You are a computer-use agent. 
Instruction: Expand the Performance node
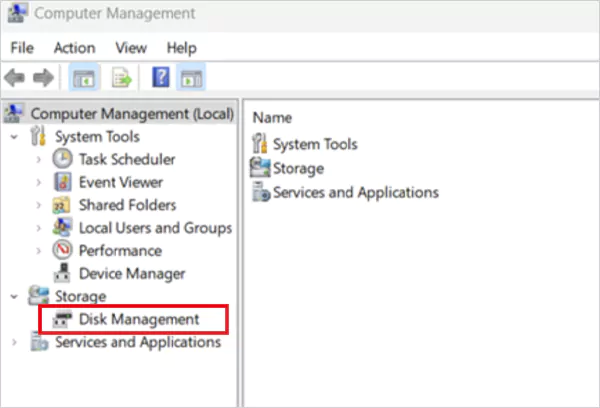pyautogui.click(x=39, y=251)
